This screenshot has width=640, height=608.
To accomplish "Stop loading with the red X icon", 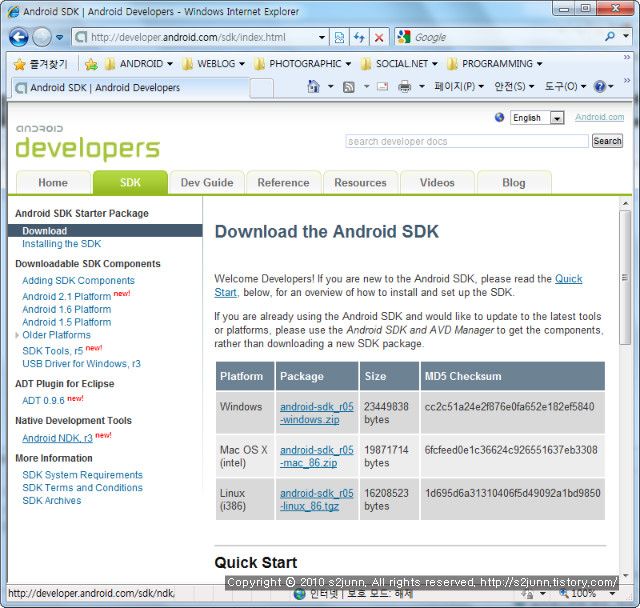I will point(379,38).
